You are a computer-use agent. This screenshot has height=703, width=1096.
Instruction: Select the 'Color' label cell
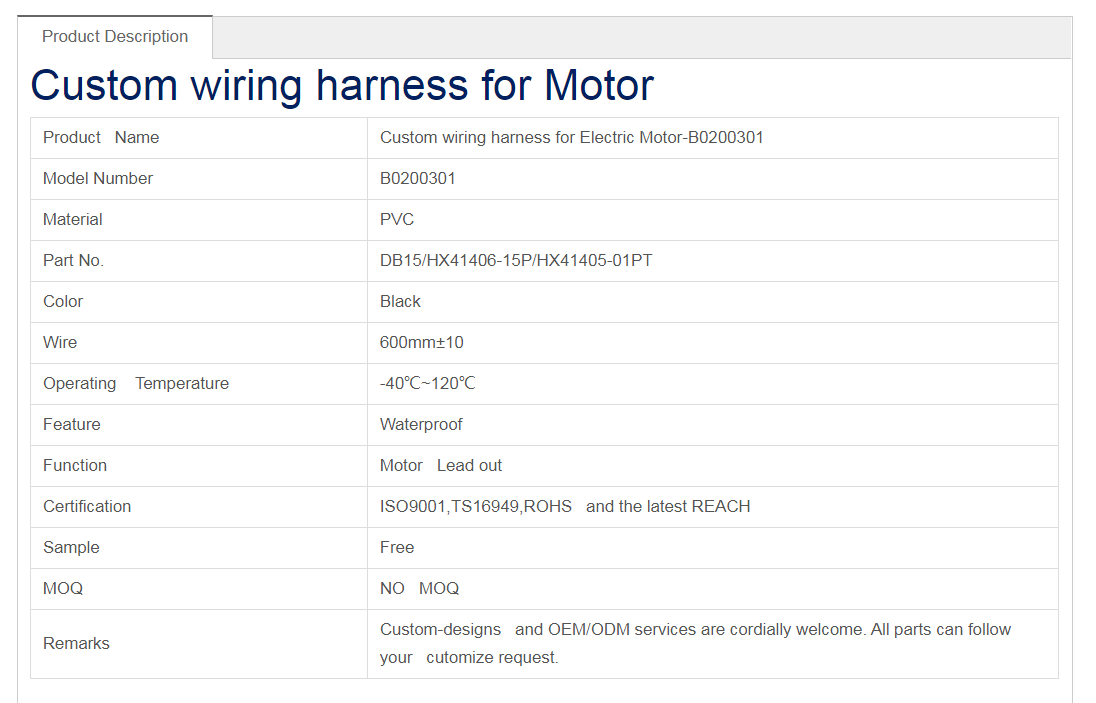(x=63, y=302)
